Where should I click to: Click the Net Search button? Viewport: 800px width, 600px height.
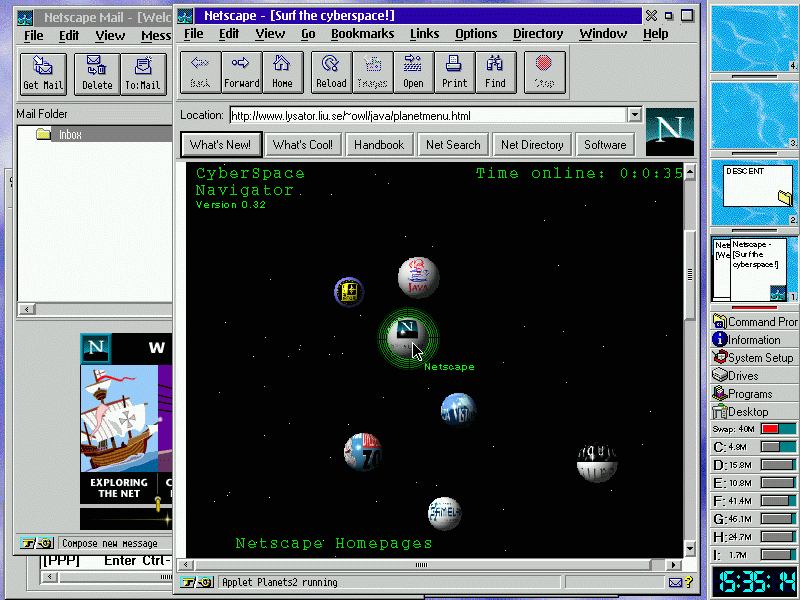(453, 145)
